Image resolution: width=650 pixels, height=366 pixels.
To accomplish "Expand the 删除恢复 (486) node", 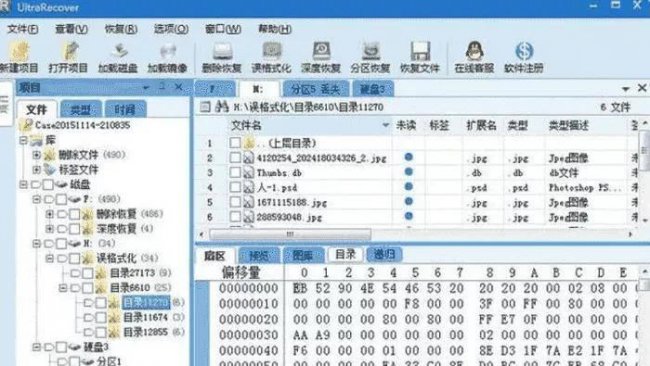I will 50,214.
